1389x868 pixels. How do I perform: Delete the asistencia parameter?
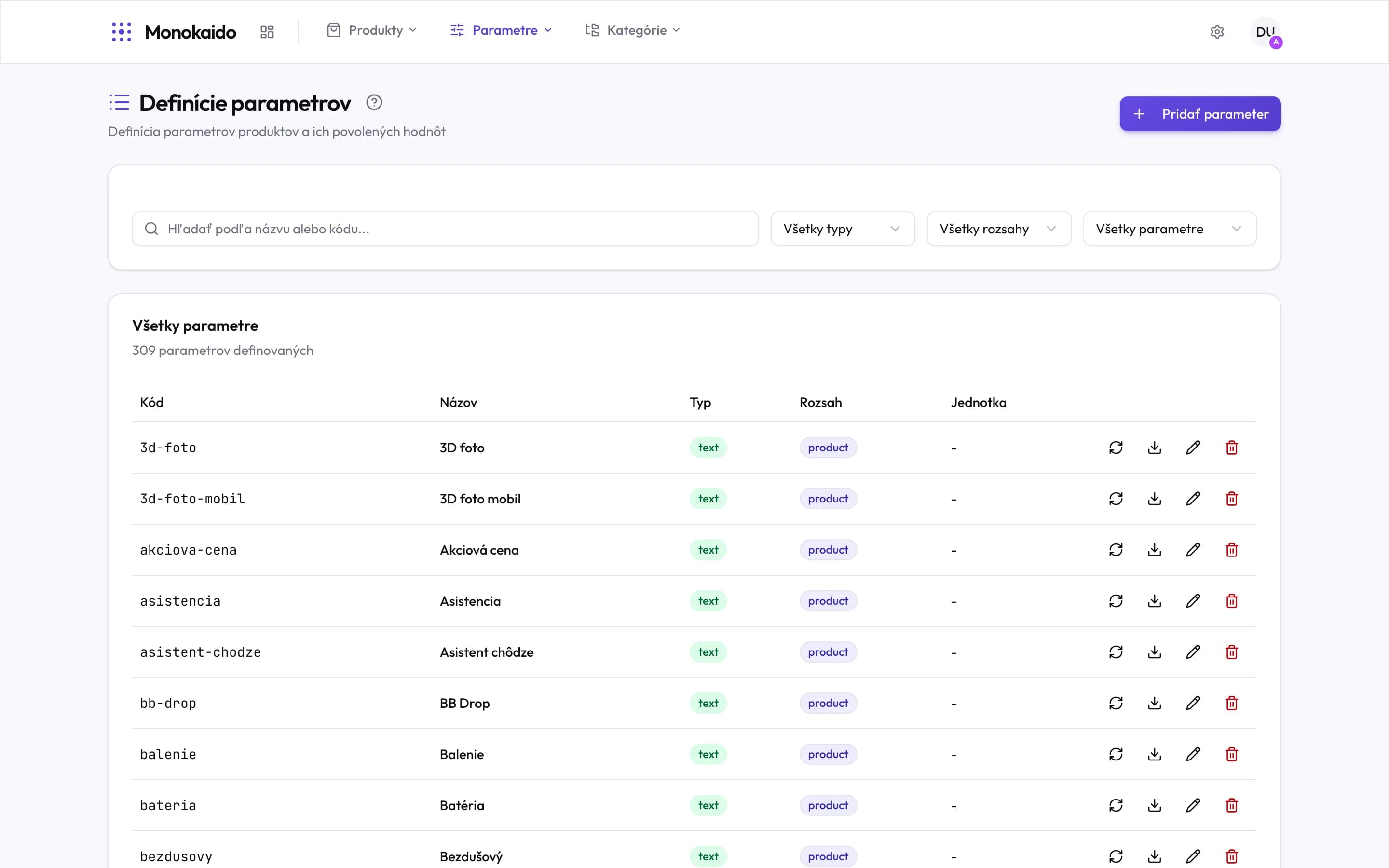click(x=1231, y=601)
